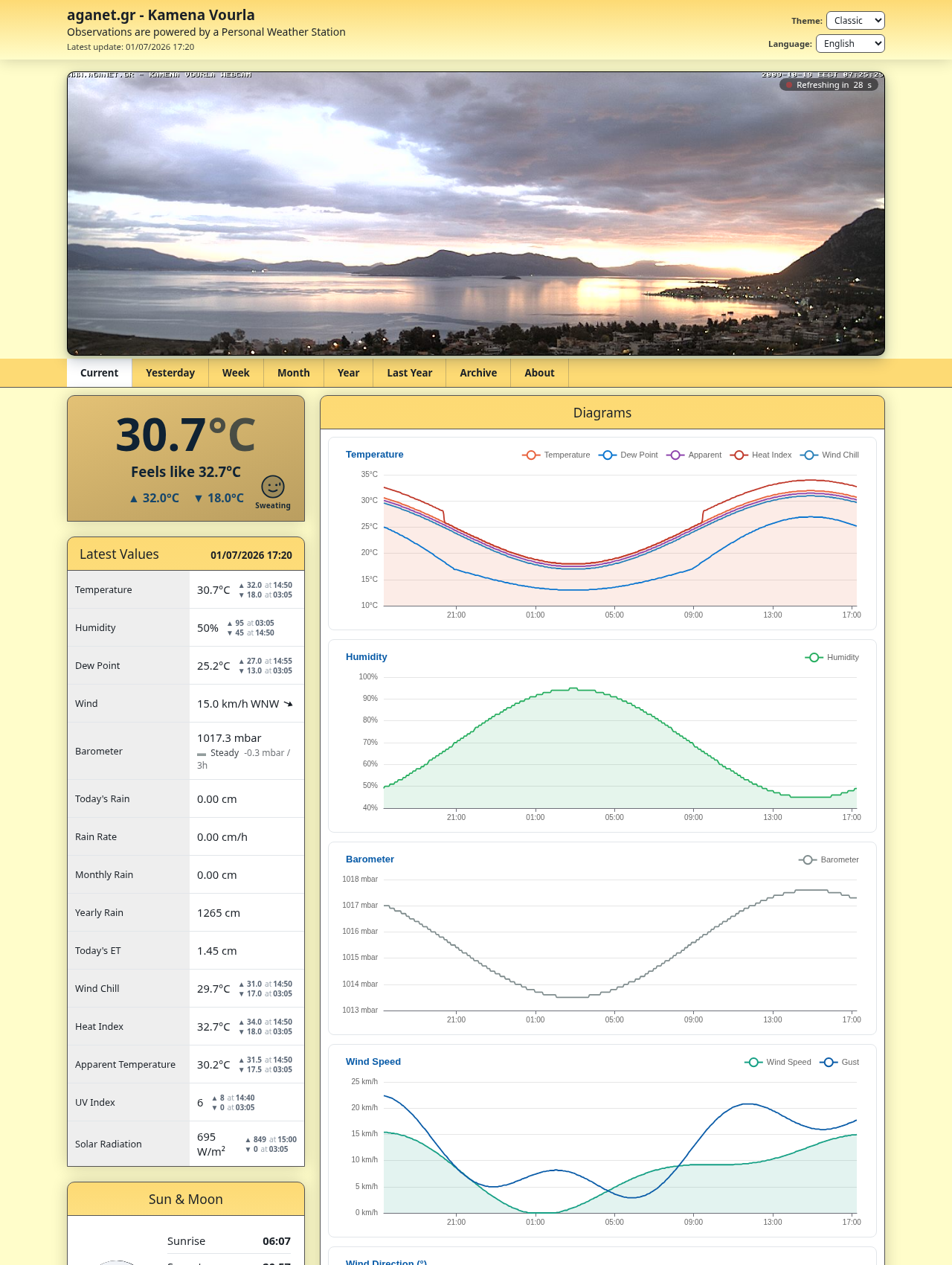This screenshot has width=952, height=1265.
Task: Click the Latest Values panel header
Action: point(186,554)
